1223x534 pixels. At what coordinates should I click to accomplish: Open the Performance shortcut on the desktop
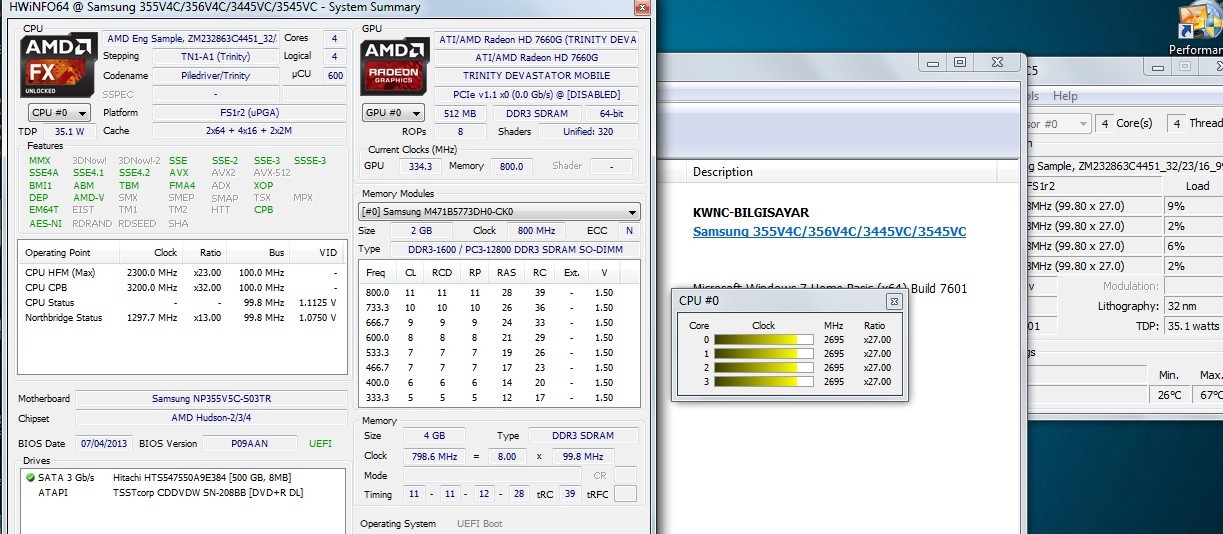(x=1196, y=27)
